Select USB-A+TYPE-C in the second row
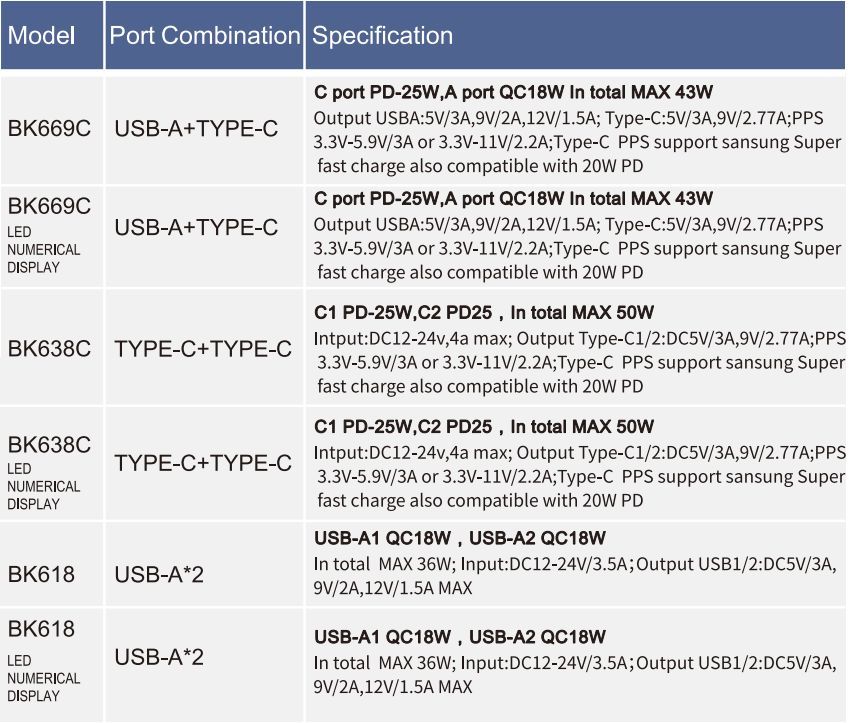849x723 pixels. tap(196, 228)
